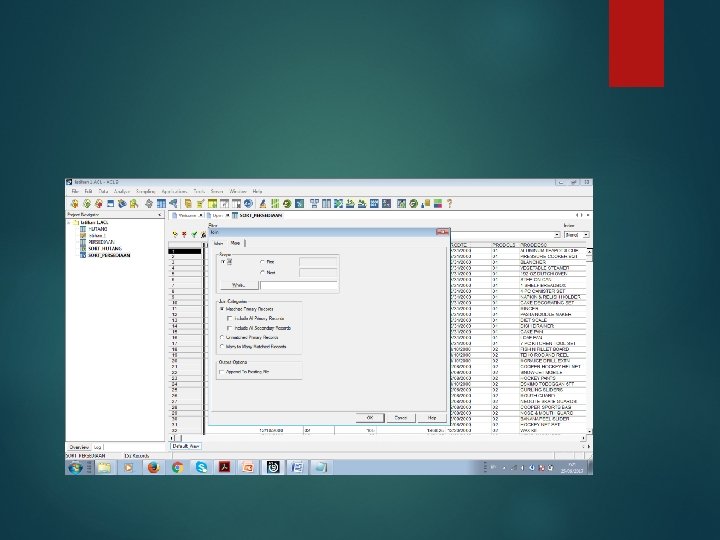Image resolution: width=720 pixels, height=540 pixels.
Task: Click the vertical scrollbar down arrow of table
Action: pyautogui.click(x=589, y=432)
